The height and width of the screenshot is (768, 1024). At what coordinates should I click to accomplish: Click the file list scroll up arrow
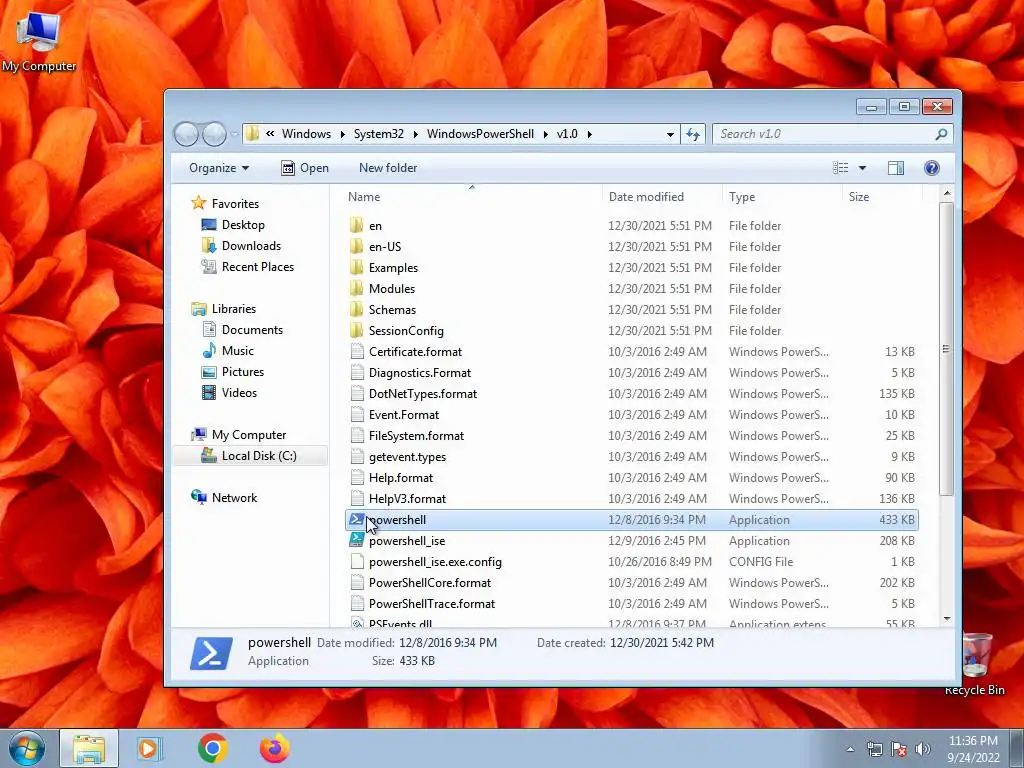click(x=946, y=194)
